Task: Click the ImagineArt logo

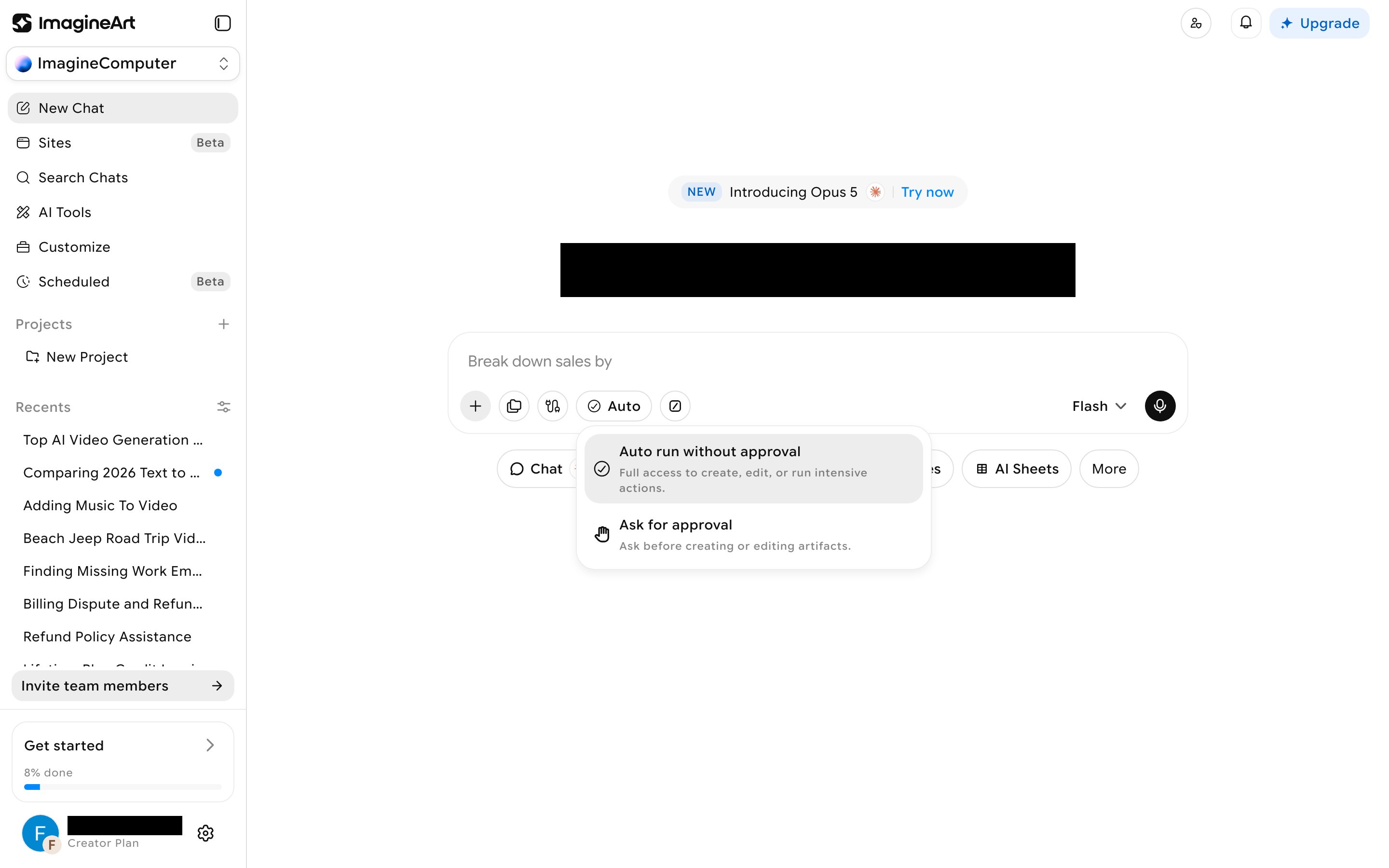Action: tap(73, 23)
